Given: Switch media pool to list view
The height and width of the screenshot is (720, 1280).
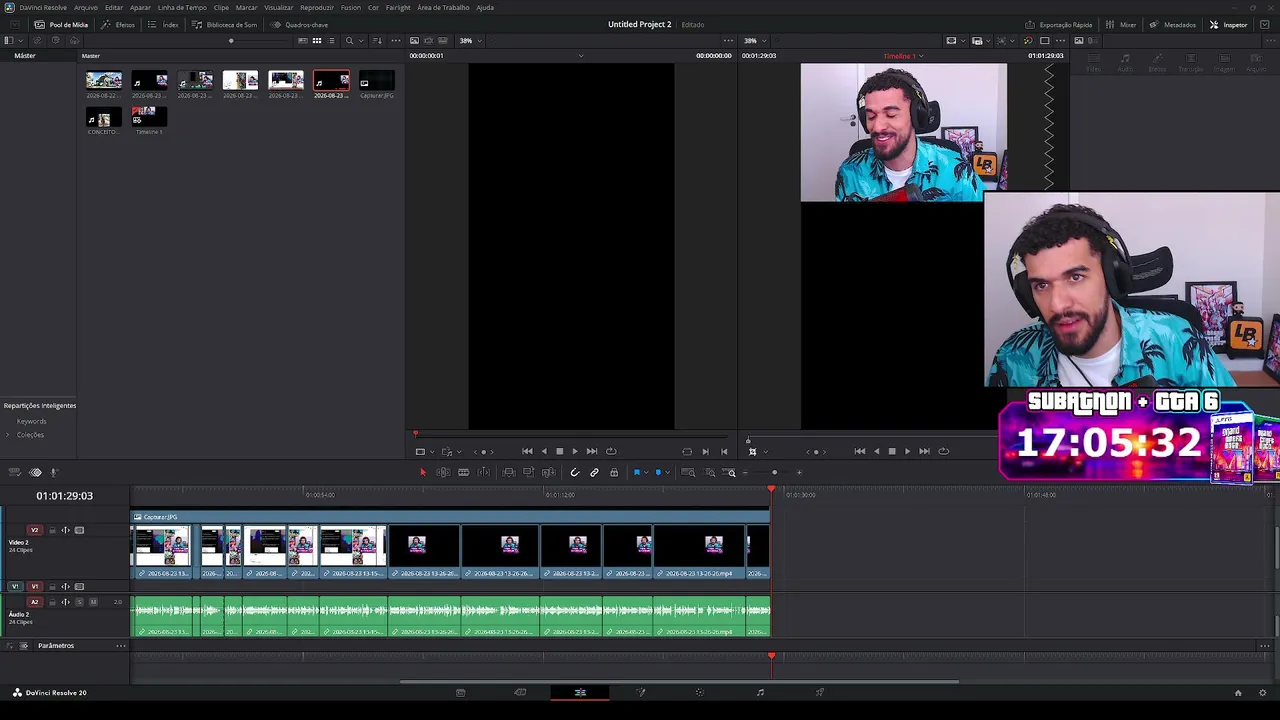Looking at the screenshot, I should (331, 41).
